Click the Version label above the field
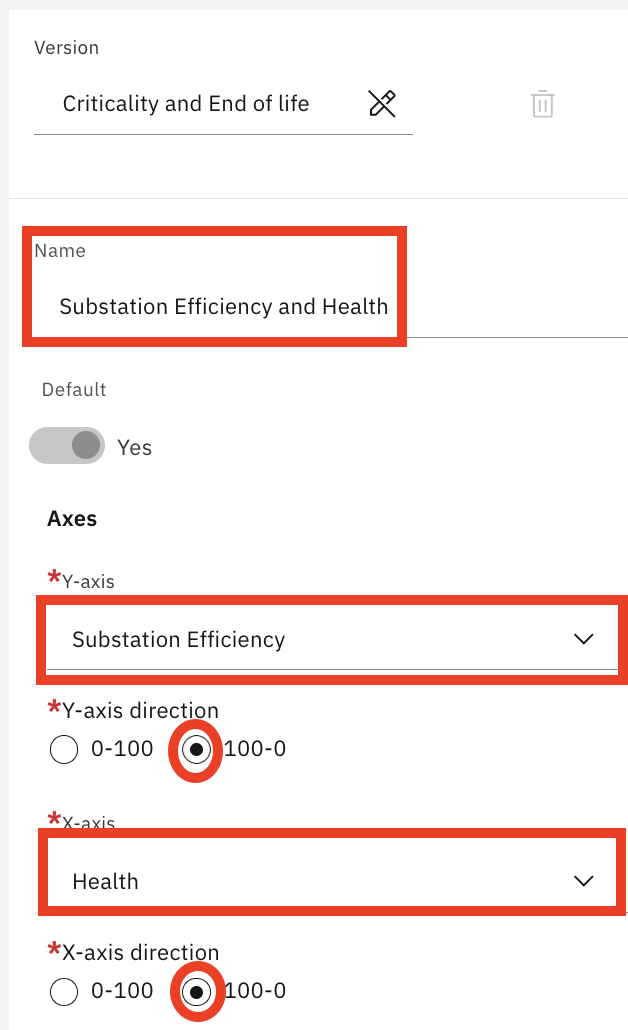The image size is (628, 1030). pyautogui.click(x=66, y=48)
